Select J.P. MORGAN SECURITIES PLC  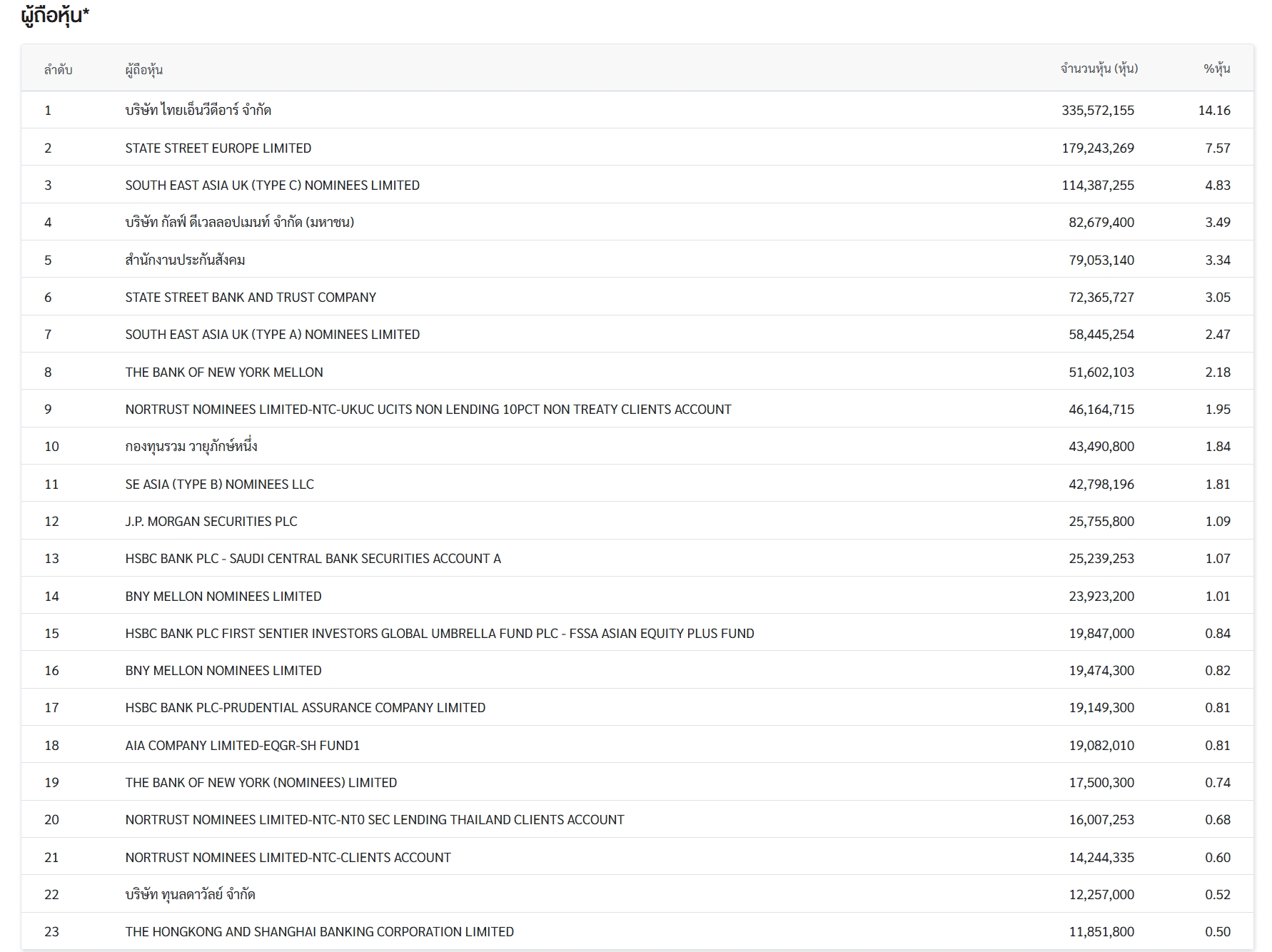pyautogui.click(x=211, y=521)
